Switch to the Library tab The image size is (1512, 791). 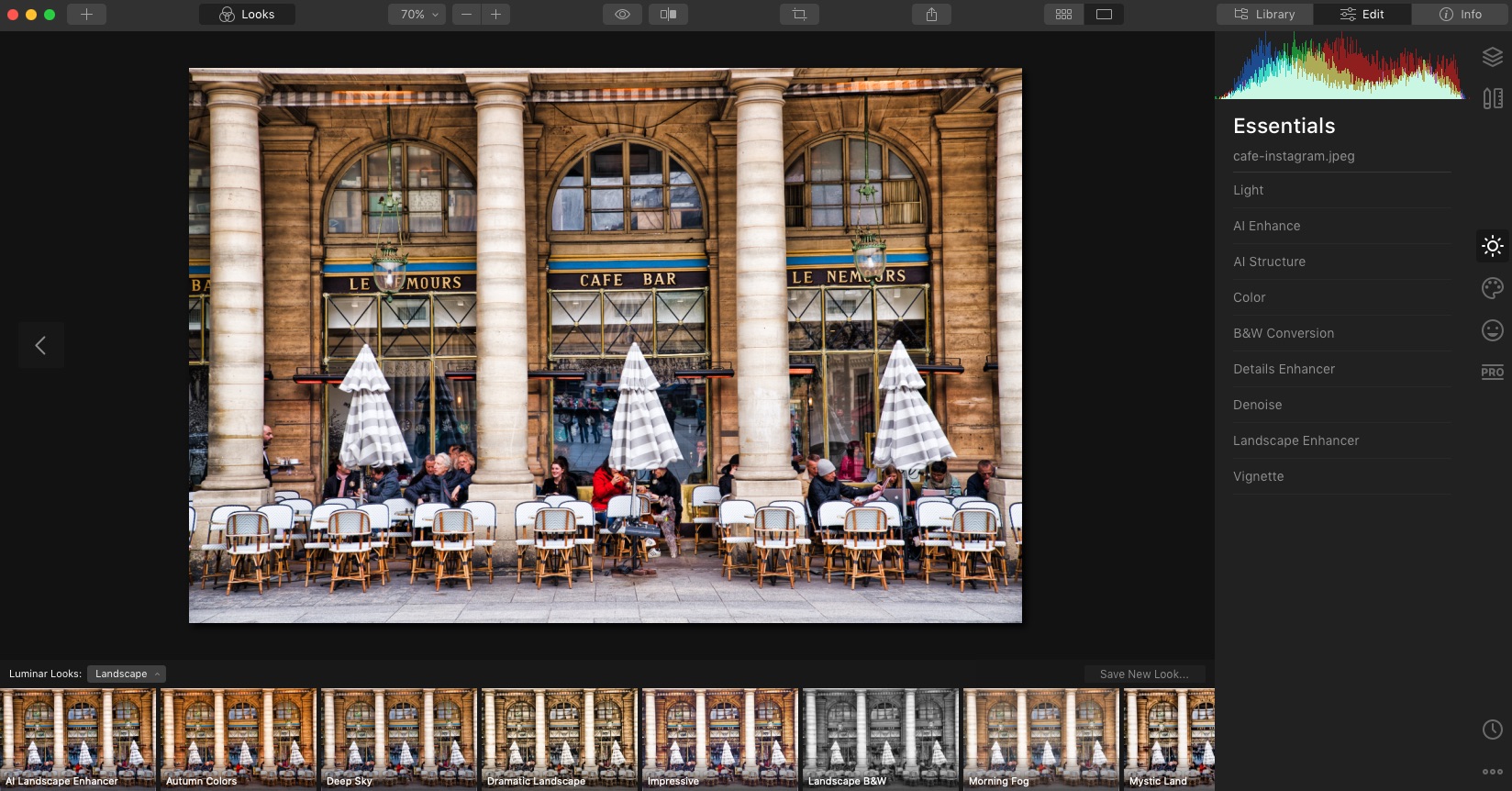coord(1264,15)
